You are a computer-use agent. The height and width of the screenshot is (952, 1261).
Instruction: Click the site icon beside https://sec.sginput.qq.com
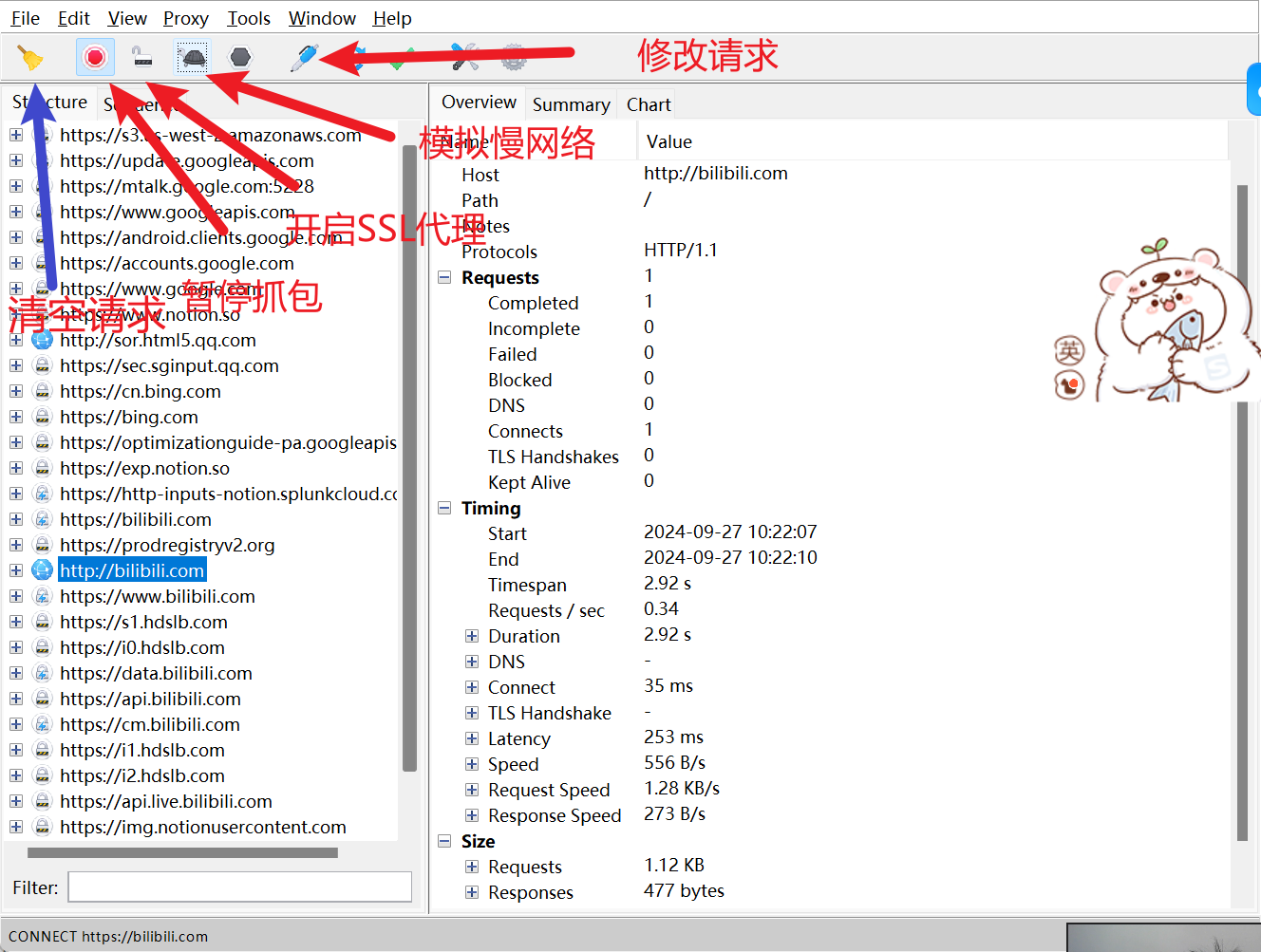(x=42, y=365)
